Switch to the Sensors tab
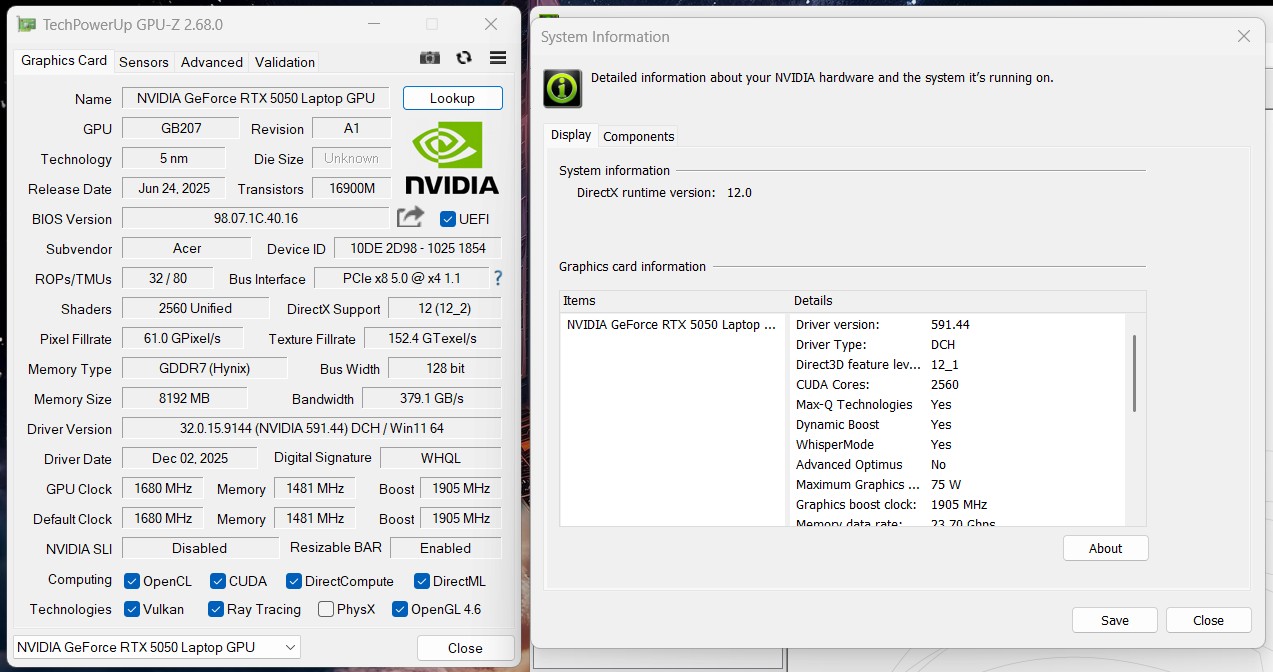 pos(143,61)
